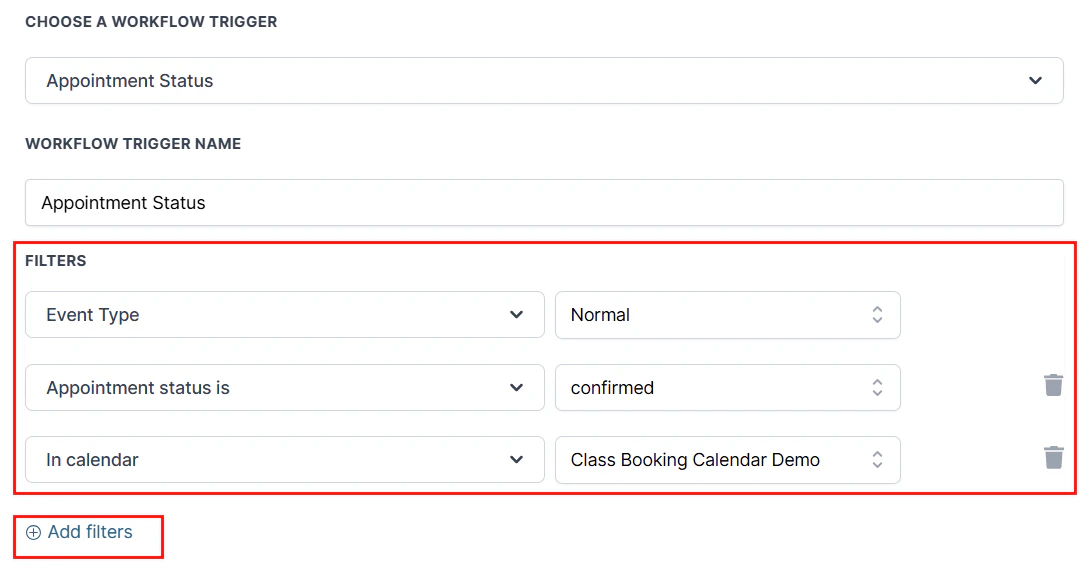Screen dimensions: 1089x585
Task: Click the chevron on Appointment Status trigger dropdown
Action: [x=1035, y=80]
